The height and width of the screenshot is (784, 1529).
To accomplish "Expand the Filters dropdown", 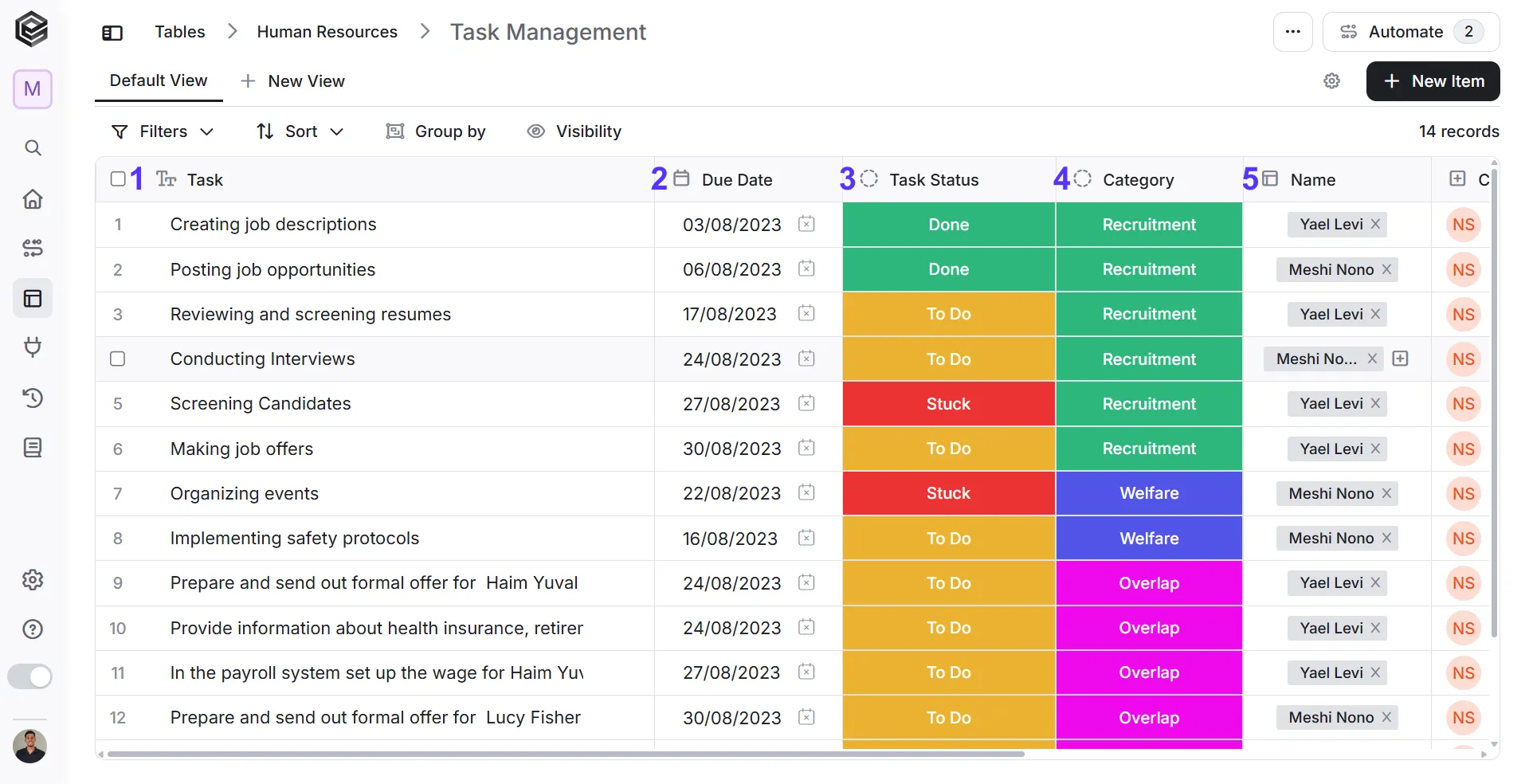I will (x=163, y=131).
